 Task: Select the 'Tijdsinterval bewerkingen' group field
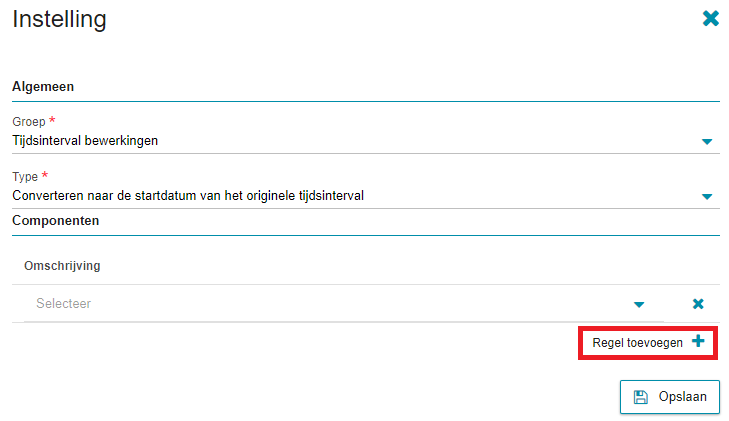click(365, 141)
